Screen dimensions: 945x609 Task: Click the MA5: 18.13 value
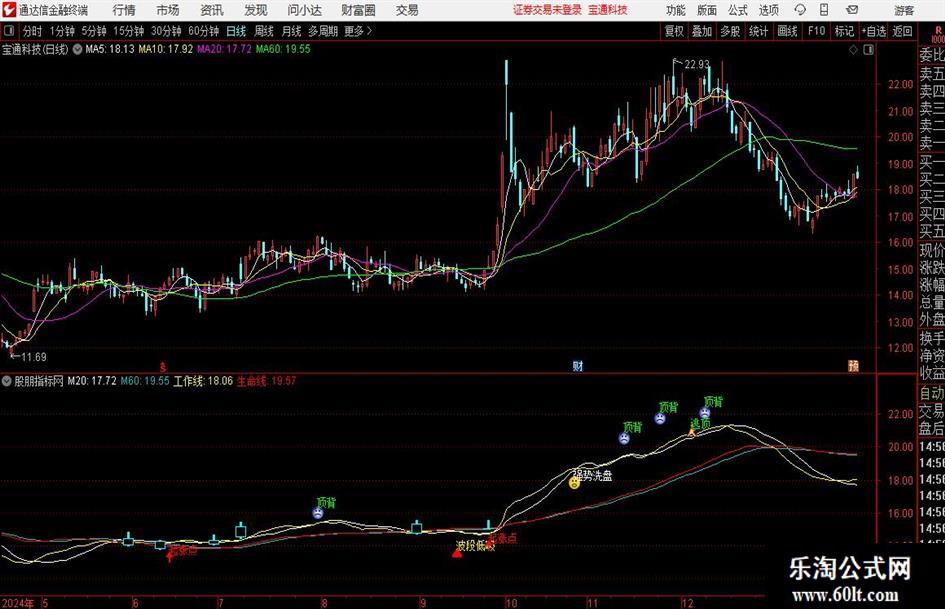110,49
